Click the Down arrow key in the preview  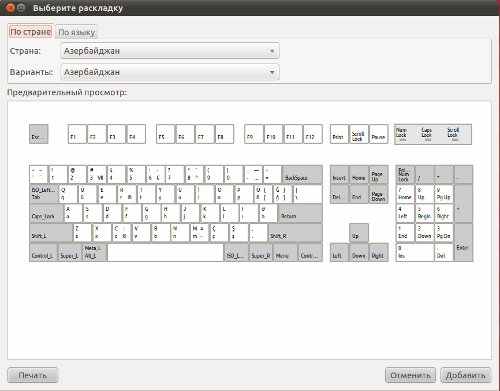tap(359, 252)
